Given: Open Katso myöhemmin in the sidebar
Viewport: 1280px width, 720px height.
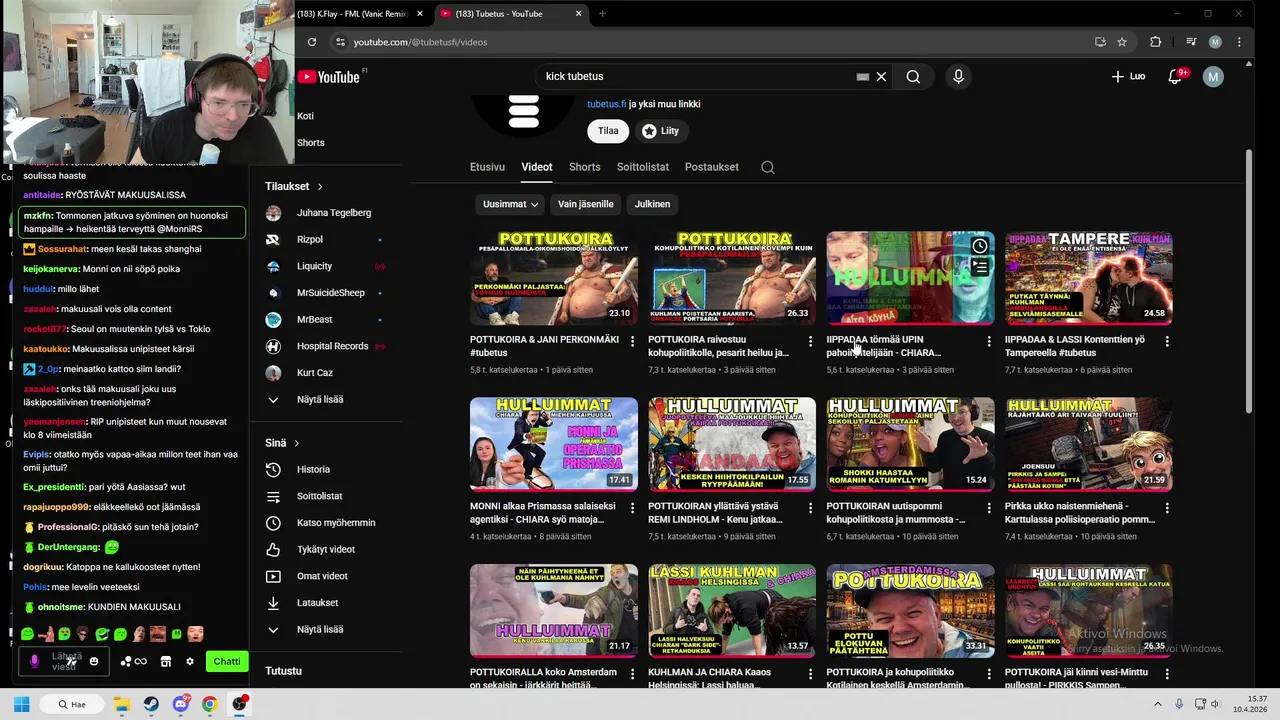Looking at the screenshot, I should coord(336,523).
